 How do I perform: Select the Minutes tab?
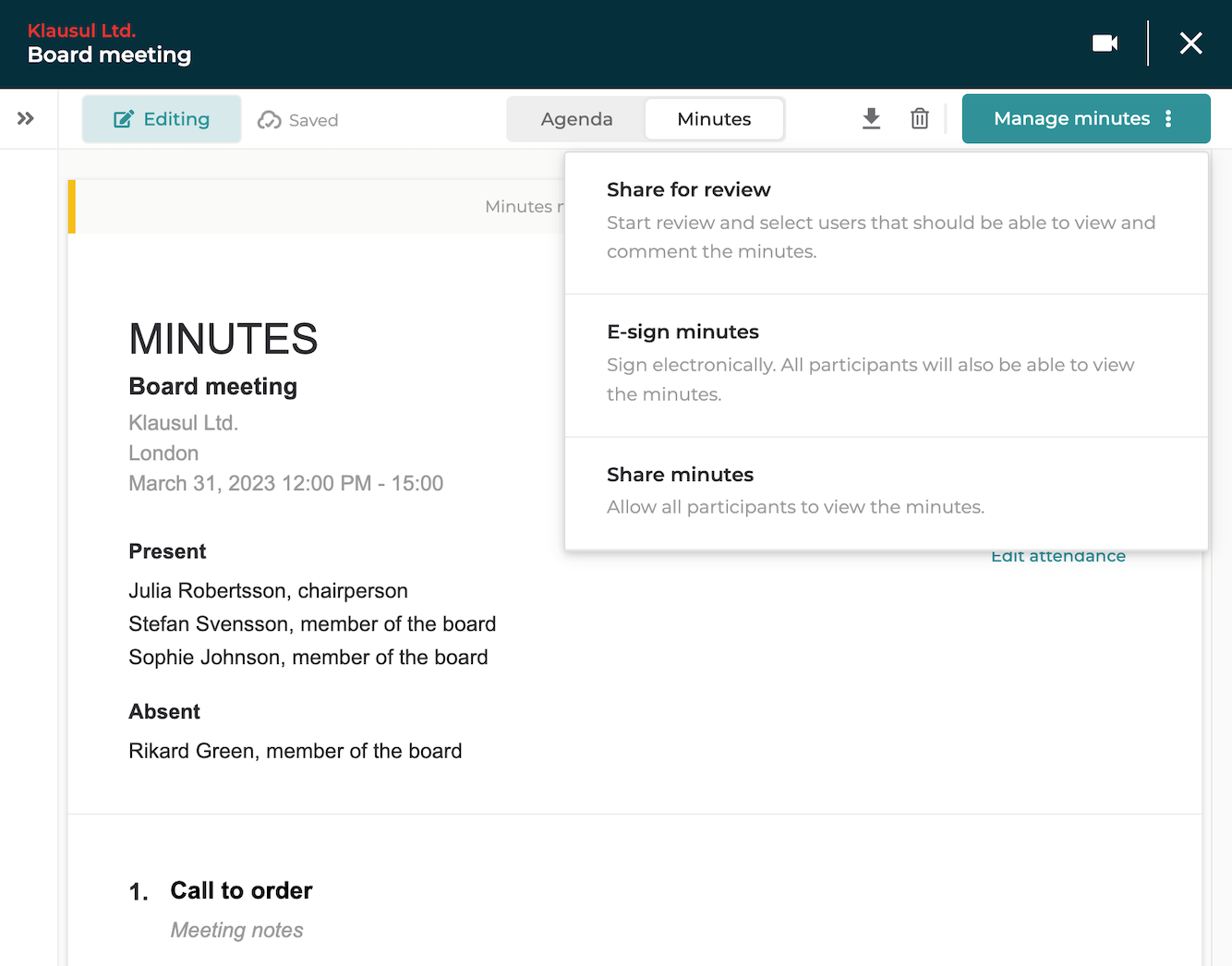[714, 119]
